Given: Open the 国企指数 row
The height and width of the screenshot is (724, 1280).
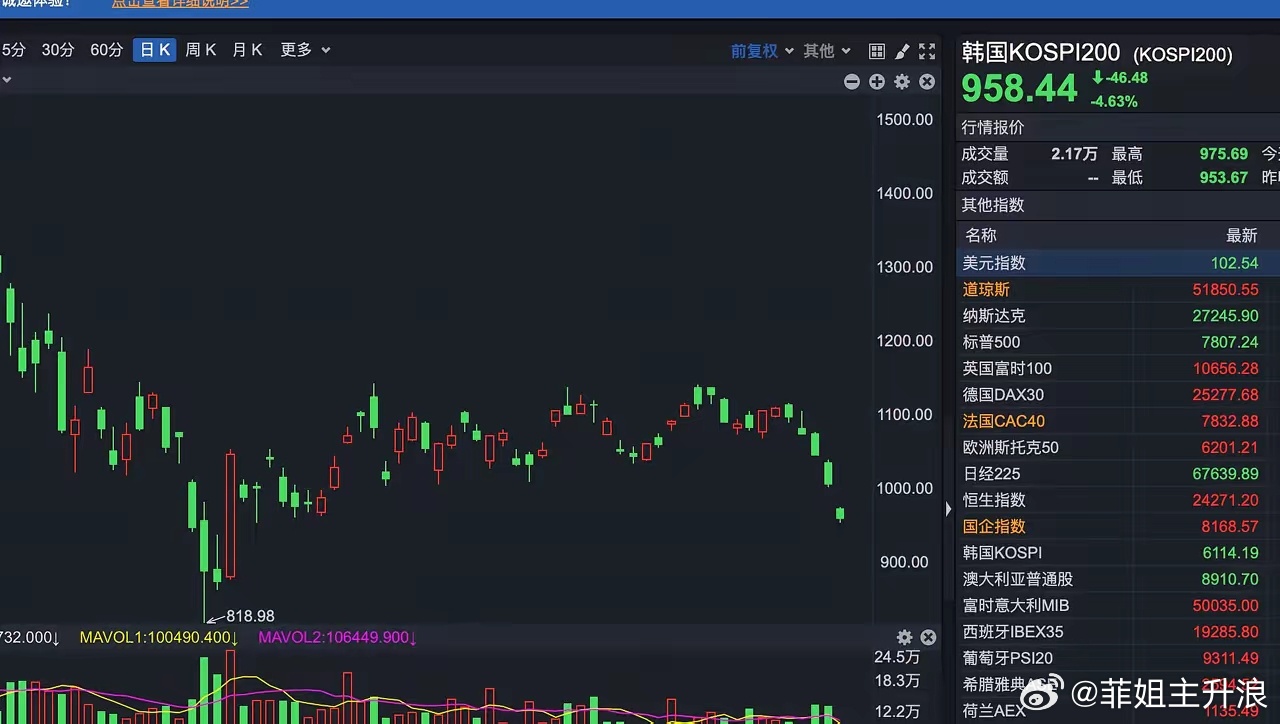Looking at the screenshot, I should point(1118,526).
